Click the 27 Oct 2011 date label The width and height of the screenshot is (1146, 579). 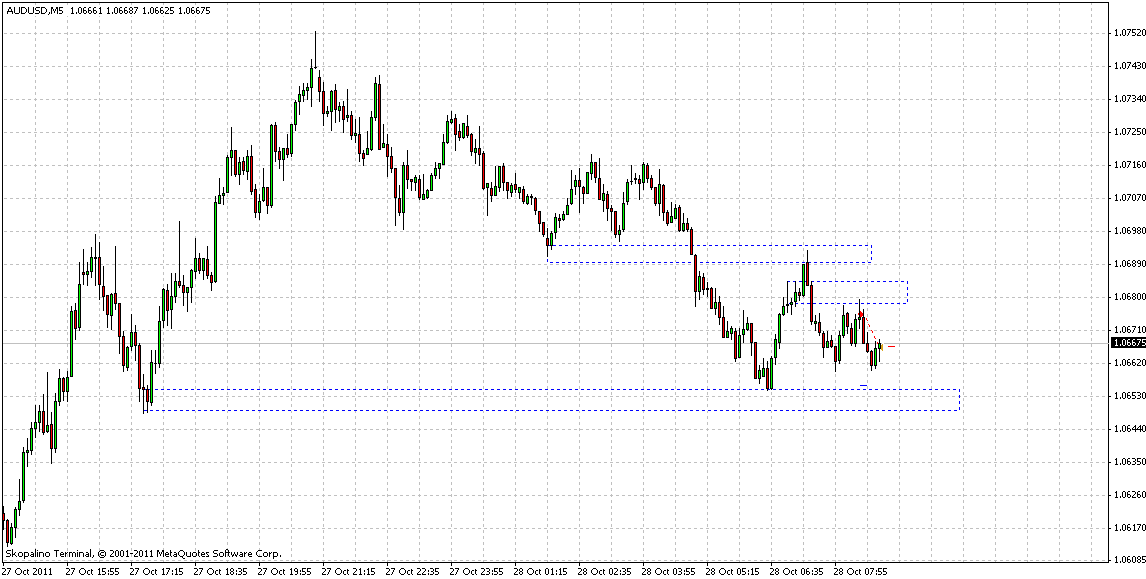coord(25,570)
